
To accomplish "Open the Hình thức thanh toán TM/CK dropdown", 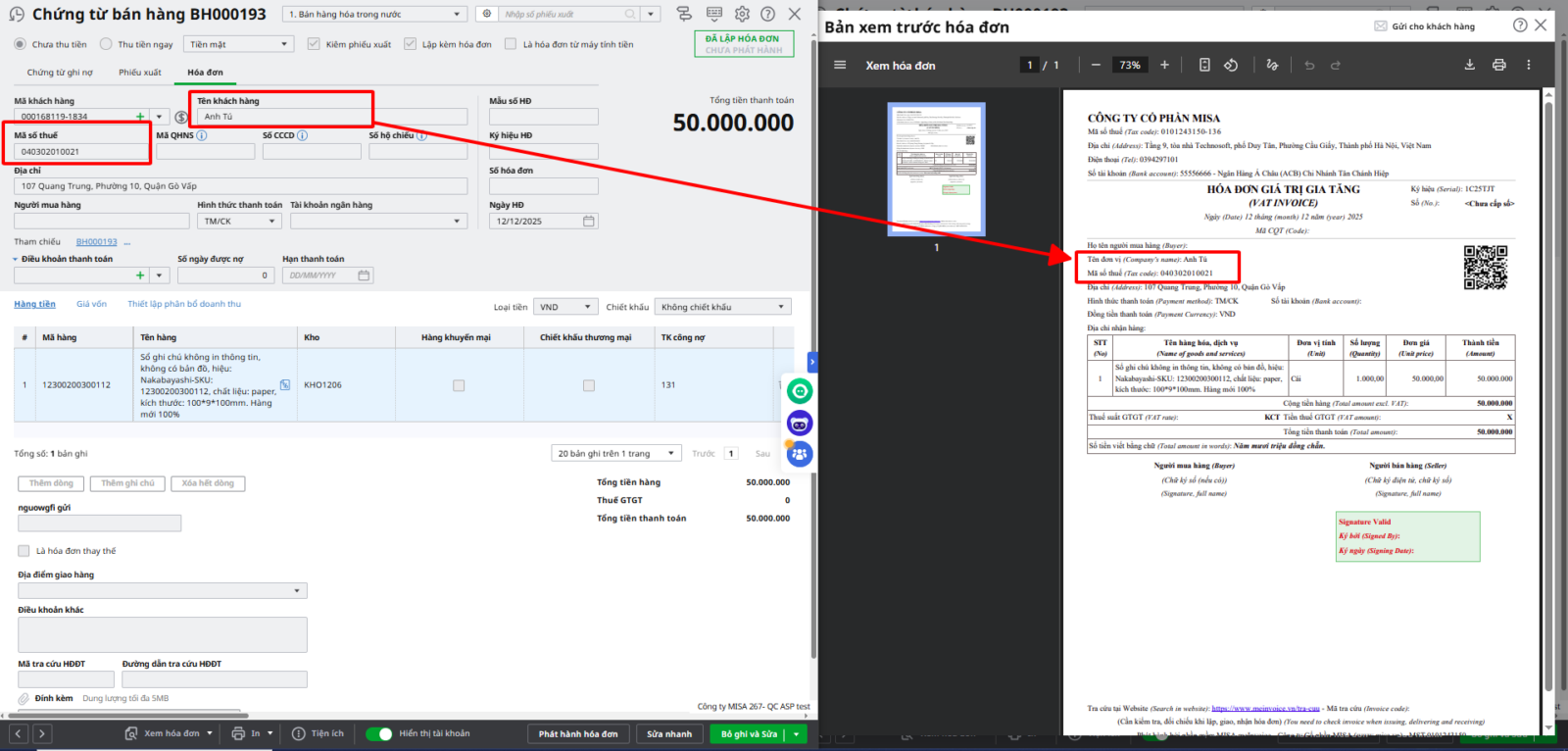I will coord(240,222).
